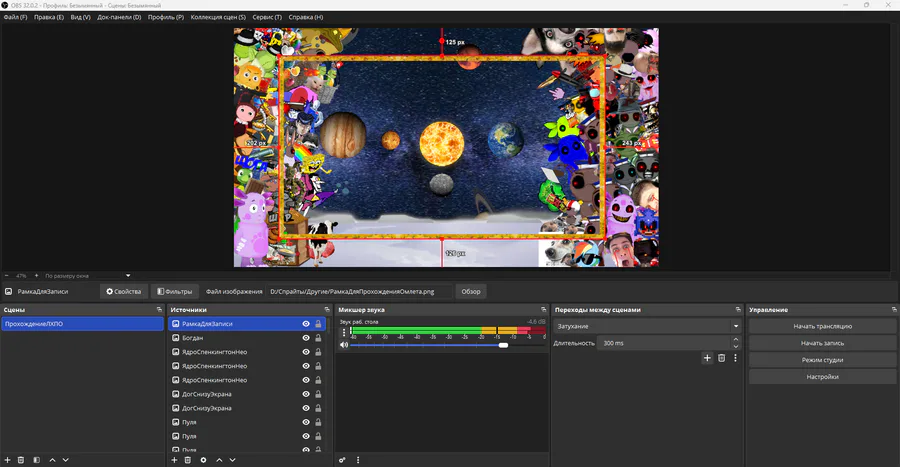Click the image file path field

pos(360,291)
